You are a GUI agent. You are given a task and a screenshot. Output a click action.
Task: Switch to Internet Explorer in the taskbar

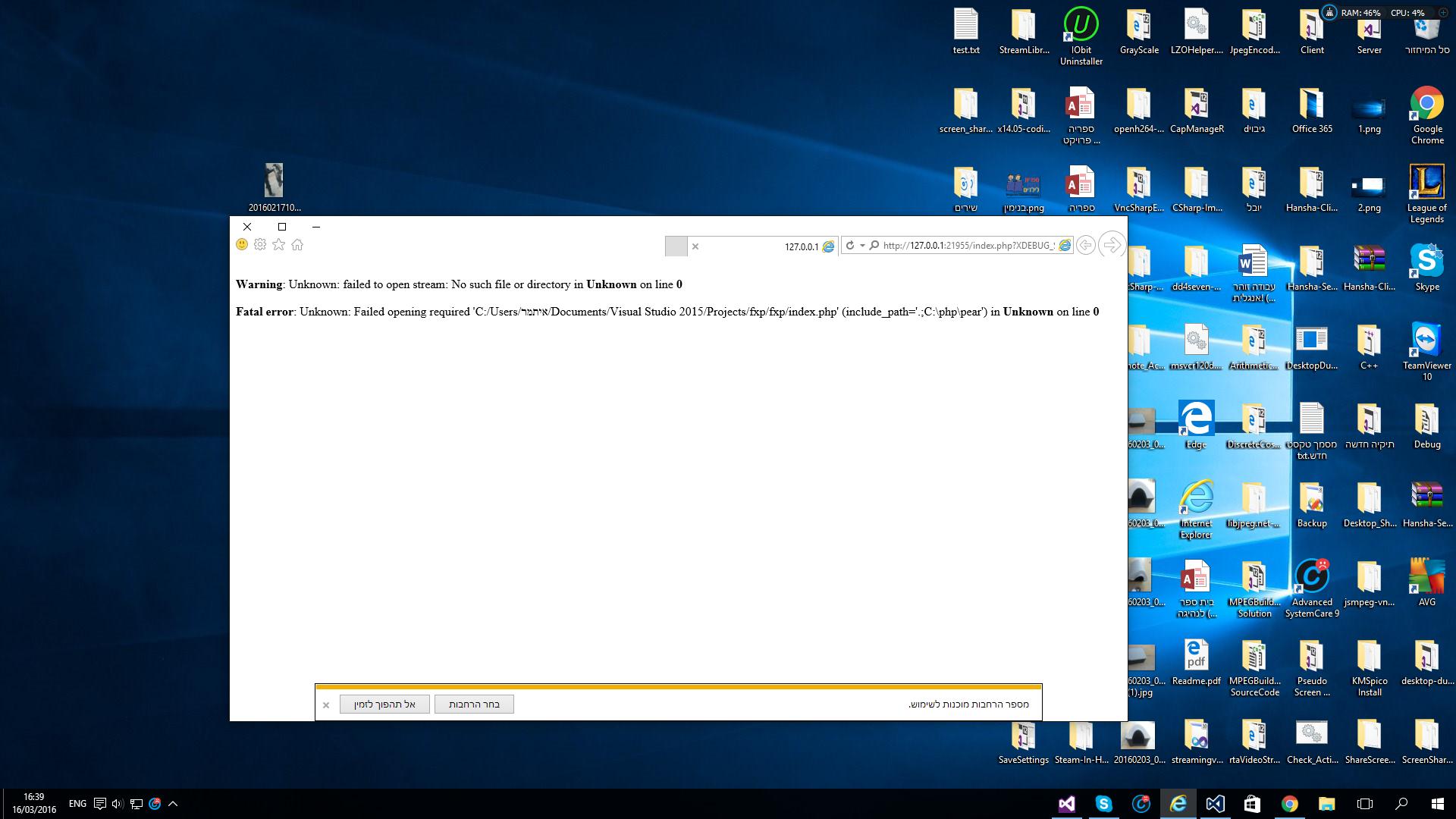point(1178,804)
